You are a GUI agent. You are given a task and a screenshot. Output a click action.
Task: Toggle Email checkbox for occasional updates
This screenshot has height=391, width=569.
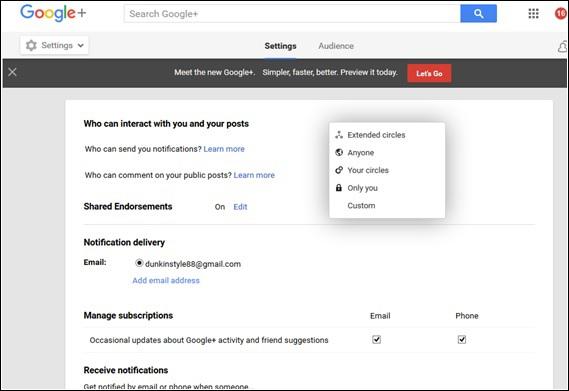coord(376,339)
